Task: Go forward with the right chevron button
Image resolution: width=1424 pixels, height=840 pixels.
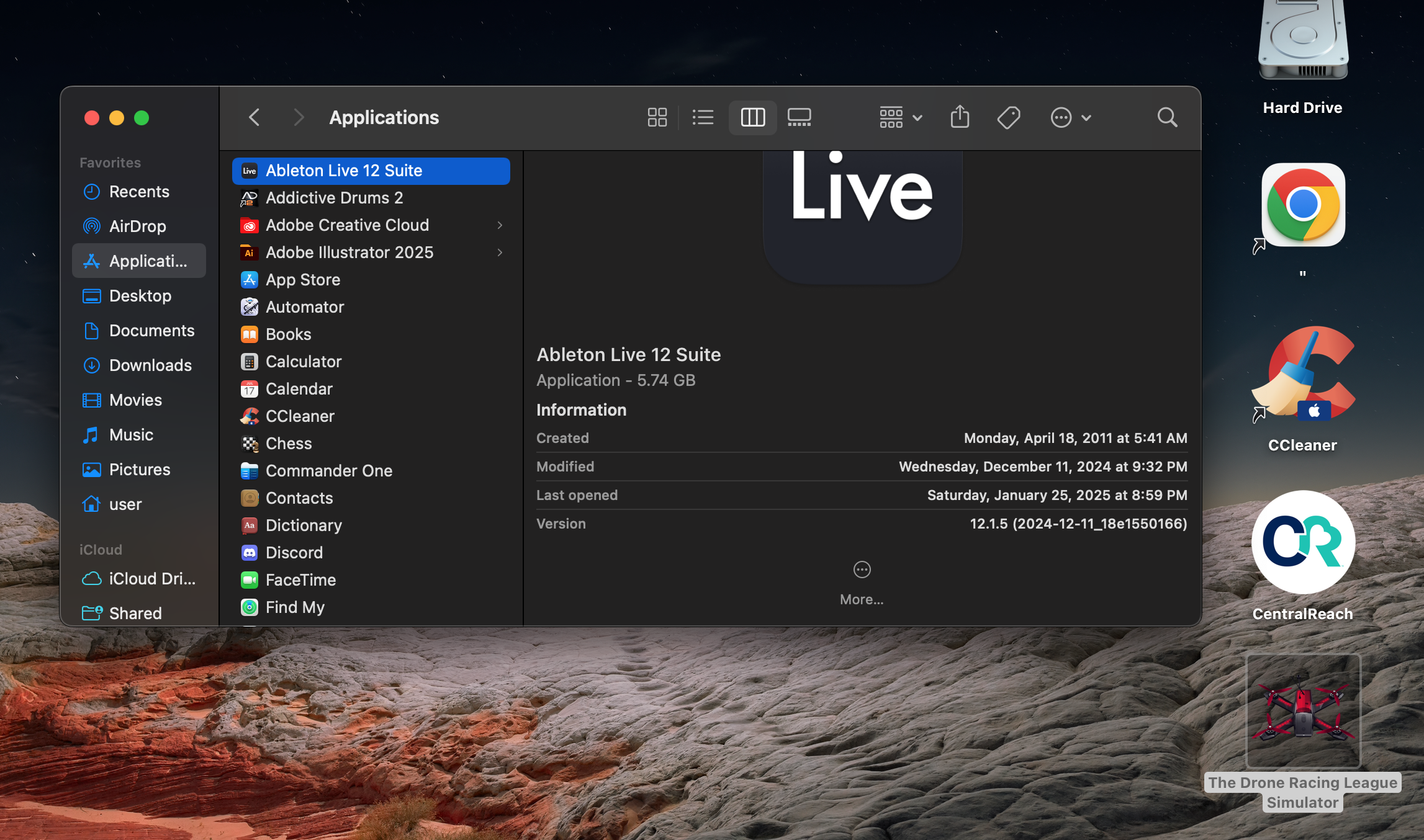Action: point(299,117)
